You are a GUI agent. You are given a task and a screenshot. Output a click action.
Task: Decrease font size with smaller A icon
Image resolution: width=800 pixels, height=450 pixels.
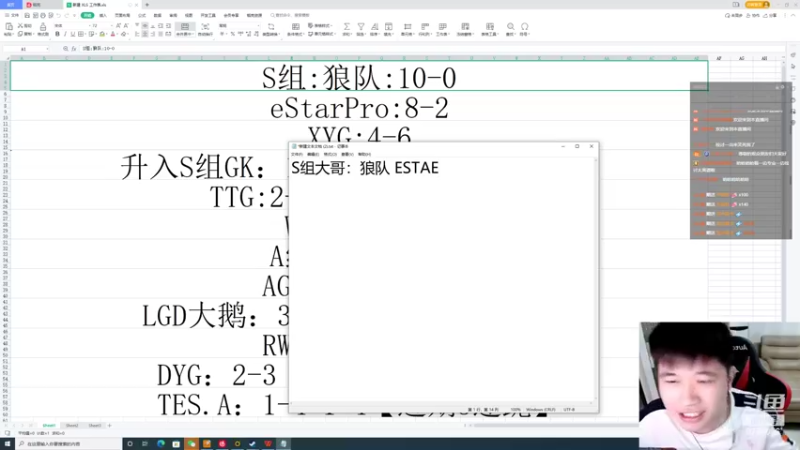click(126, 26)
